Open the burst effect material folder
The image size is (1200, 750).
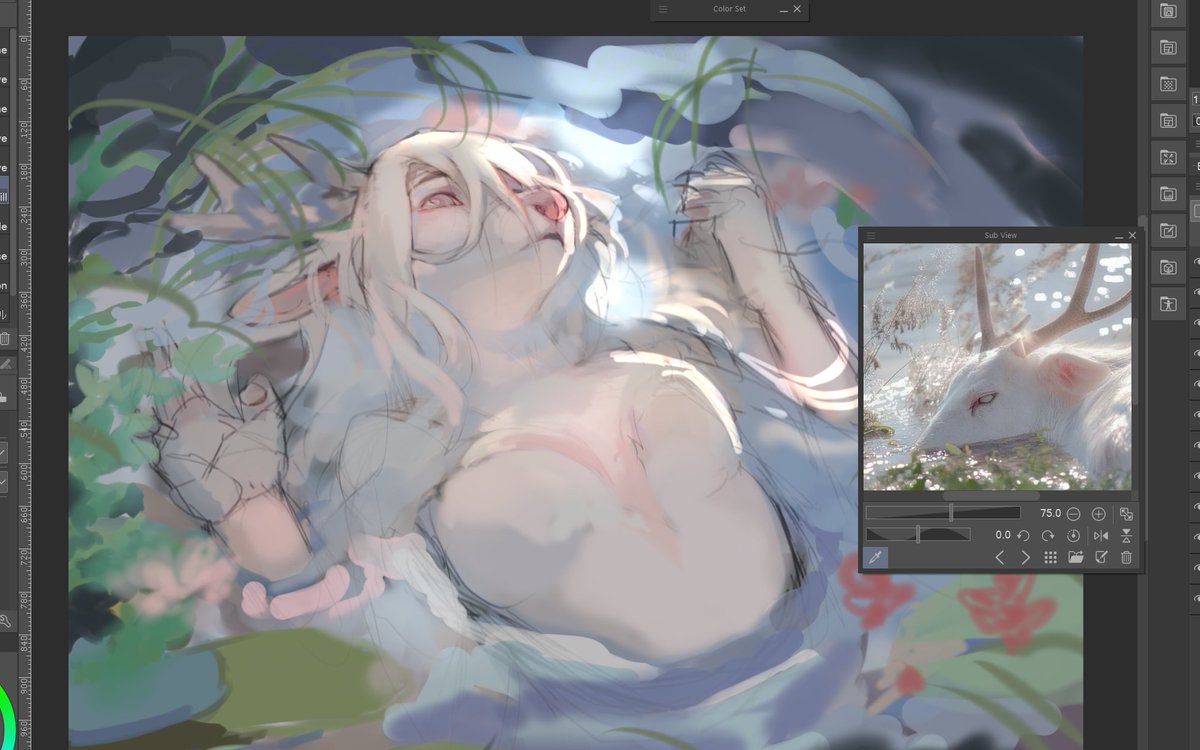[1168, 157]
